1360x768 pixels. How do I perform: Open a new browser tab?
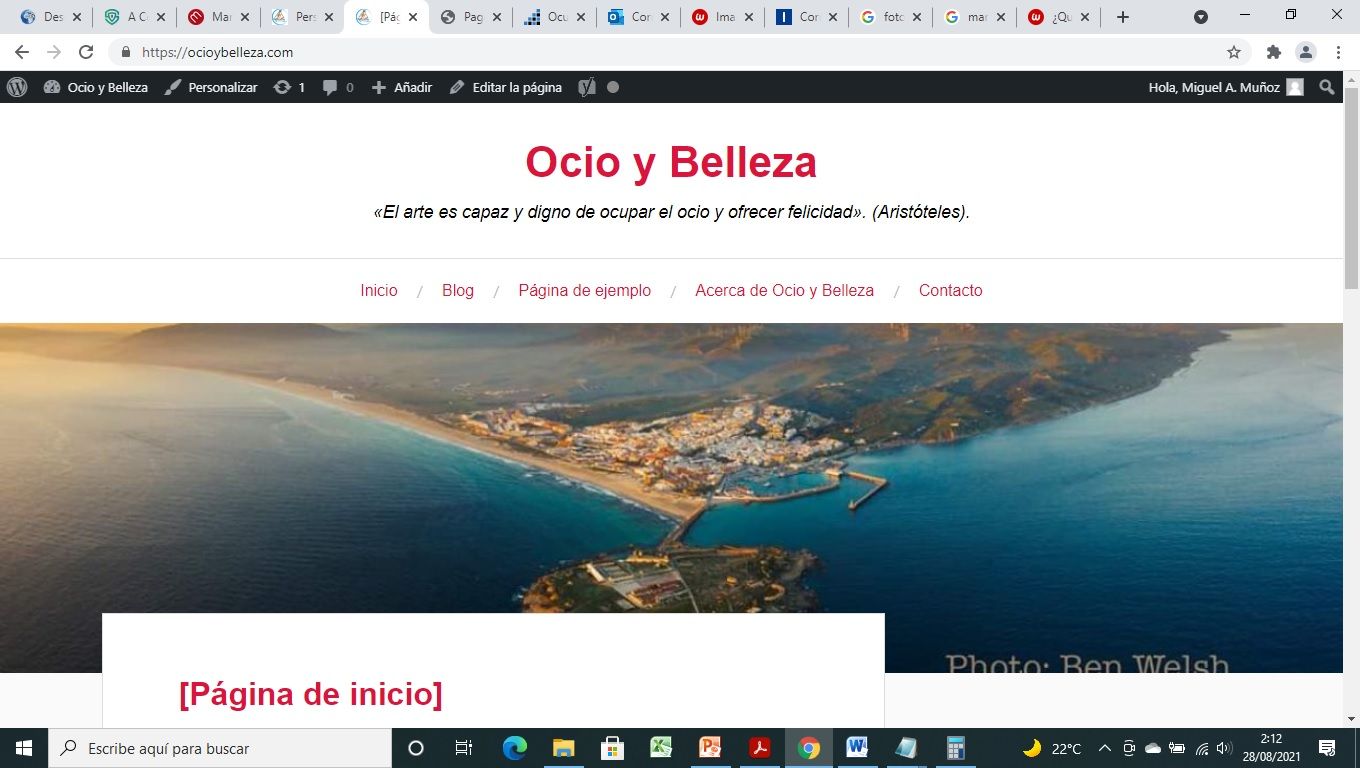1123,17
